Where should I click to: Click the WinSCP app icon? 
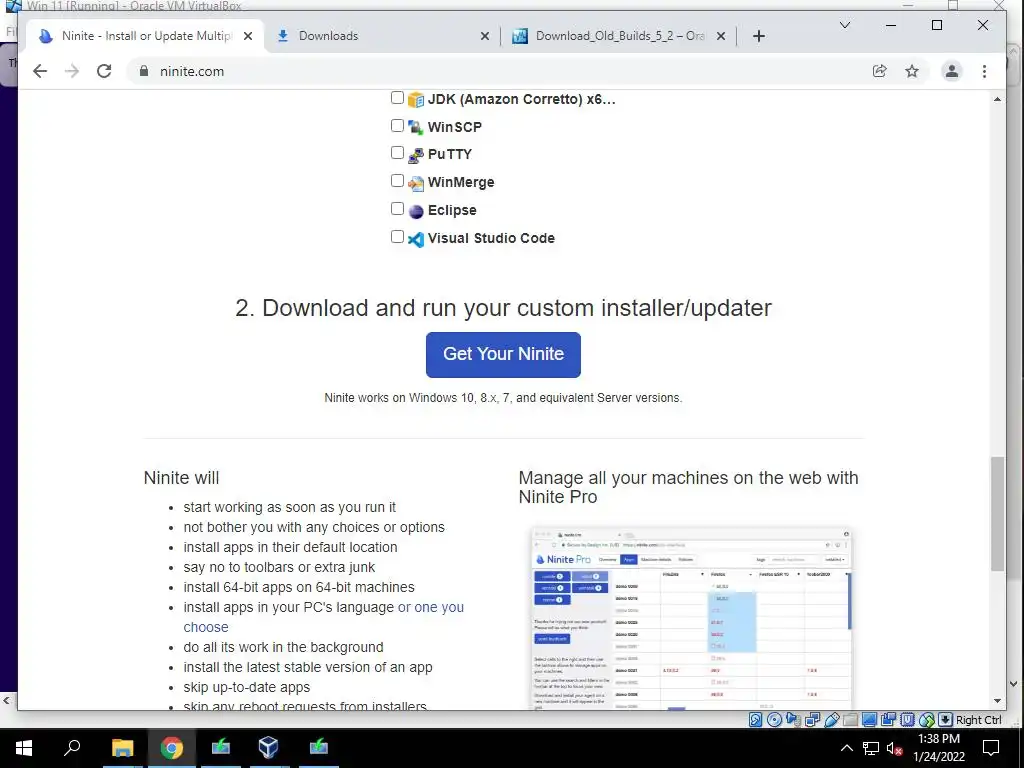(x=416, y=127)
